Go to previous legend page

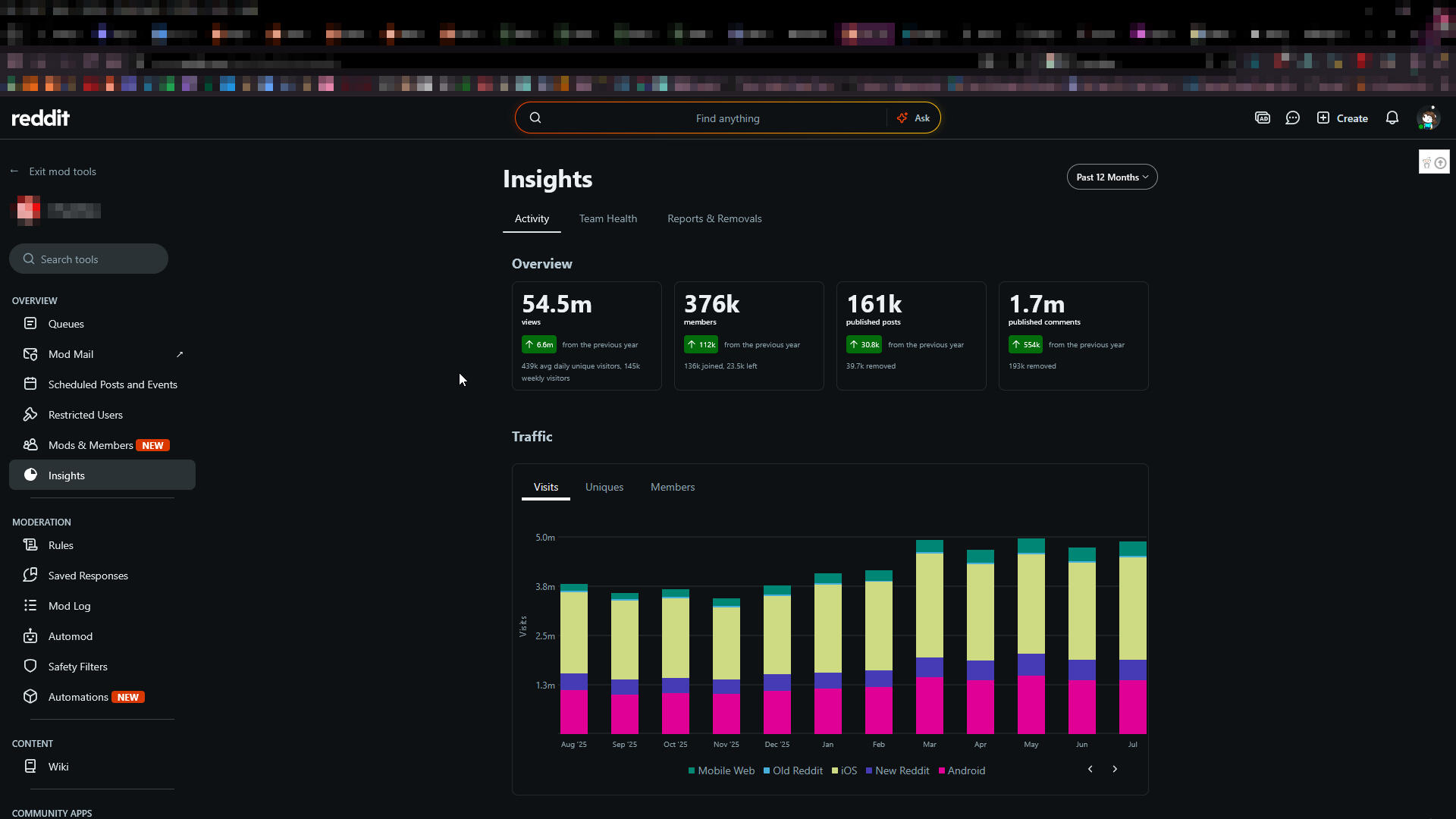point(1090,769)
